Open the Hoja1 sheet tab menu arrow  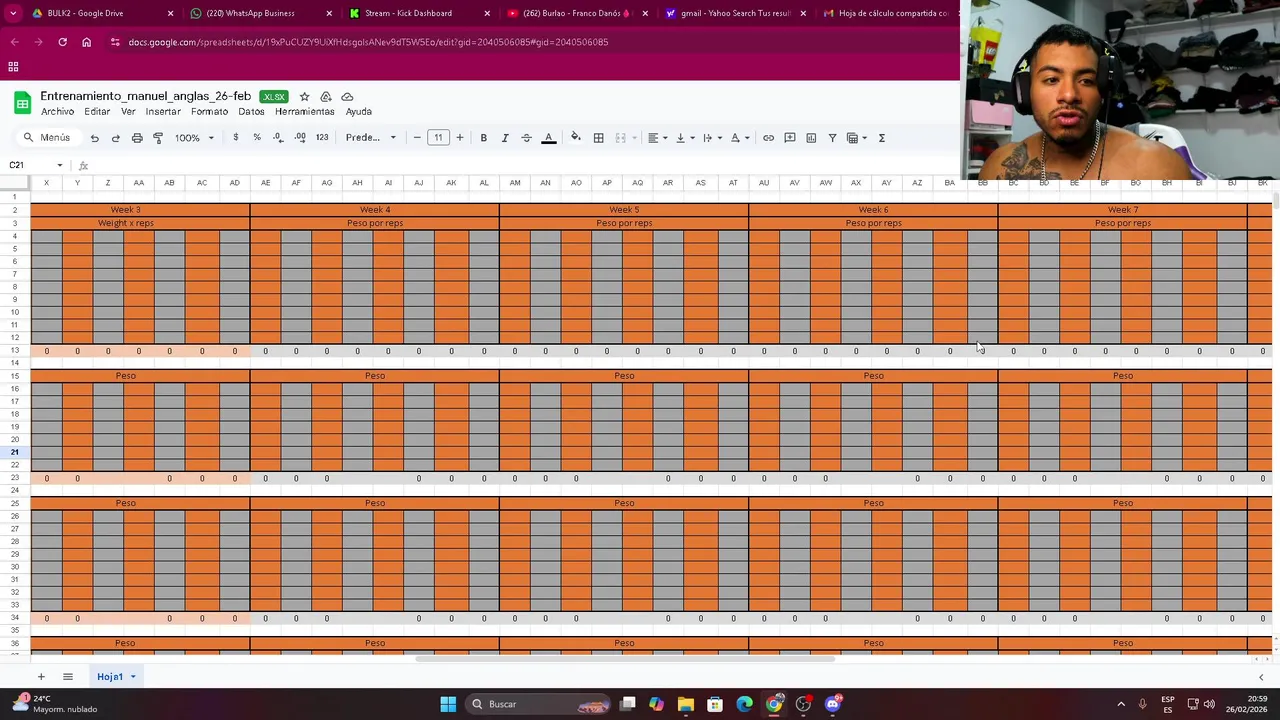click(132, 677)
